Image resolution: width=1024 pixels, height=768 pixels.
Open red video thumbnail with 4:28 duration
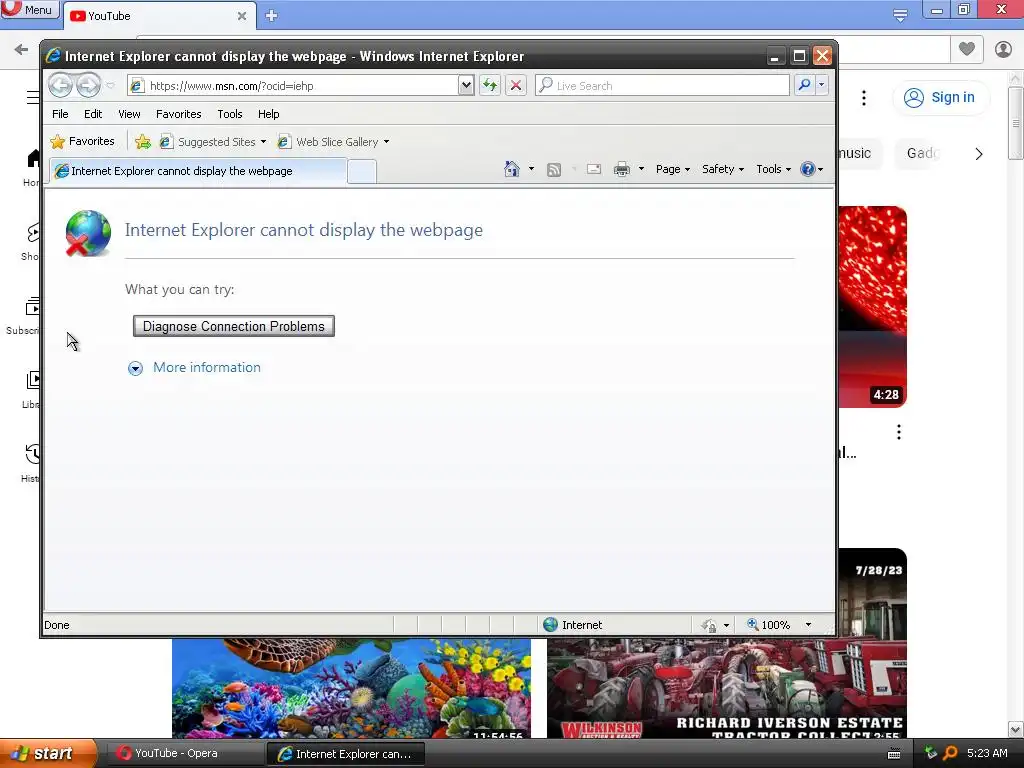pyautogui.click(x=872, y=306)
